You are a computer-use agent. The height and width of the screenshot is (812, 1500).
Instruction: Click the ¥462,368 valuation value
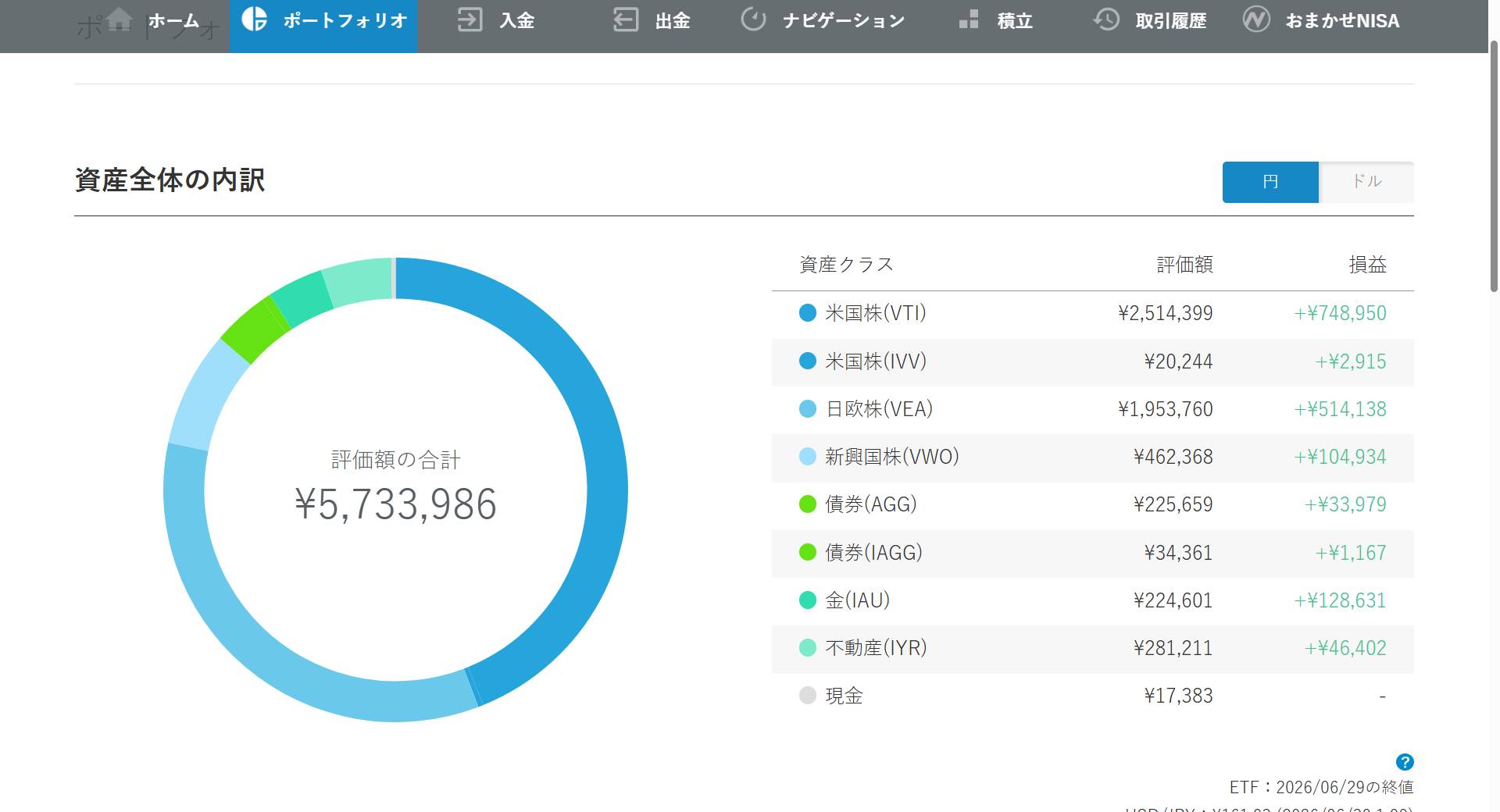pos(1173,457)
